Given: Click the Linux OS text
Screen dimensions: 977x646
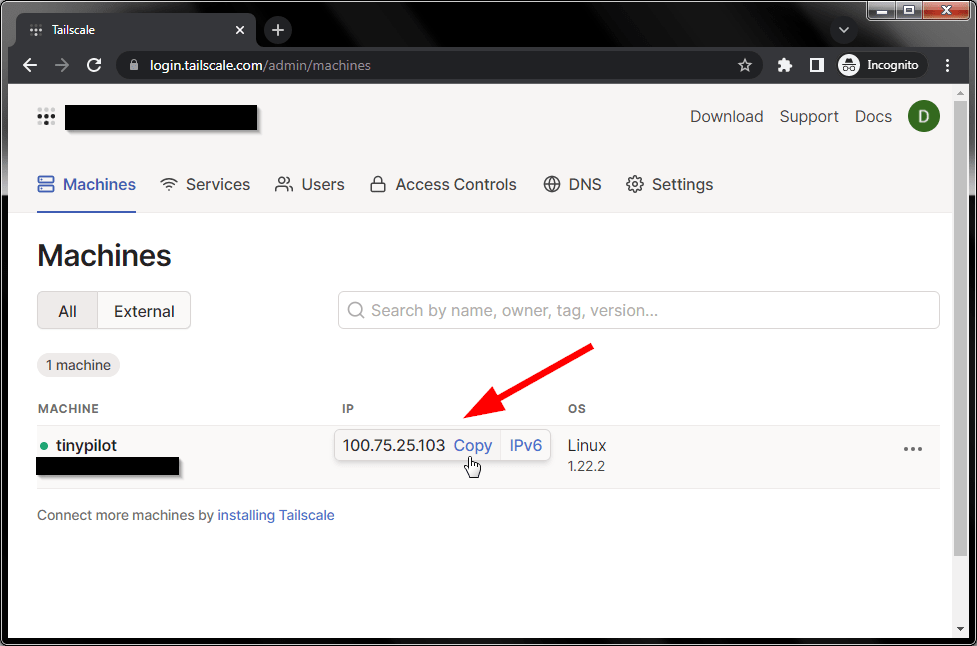Looking at the screenshot, I should click(x=587, y=445).
